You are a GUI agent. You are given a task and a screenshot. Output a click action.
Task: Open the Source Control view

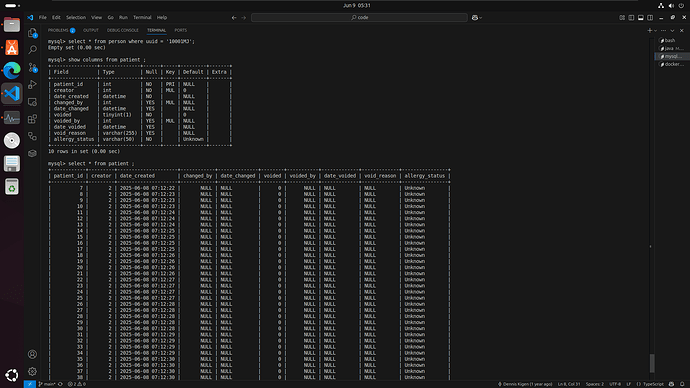pos(32,67)
